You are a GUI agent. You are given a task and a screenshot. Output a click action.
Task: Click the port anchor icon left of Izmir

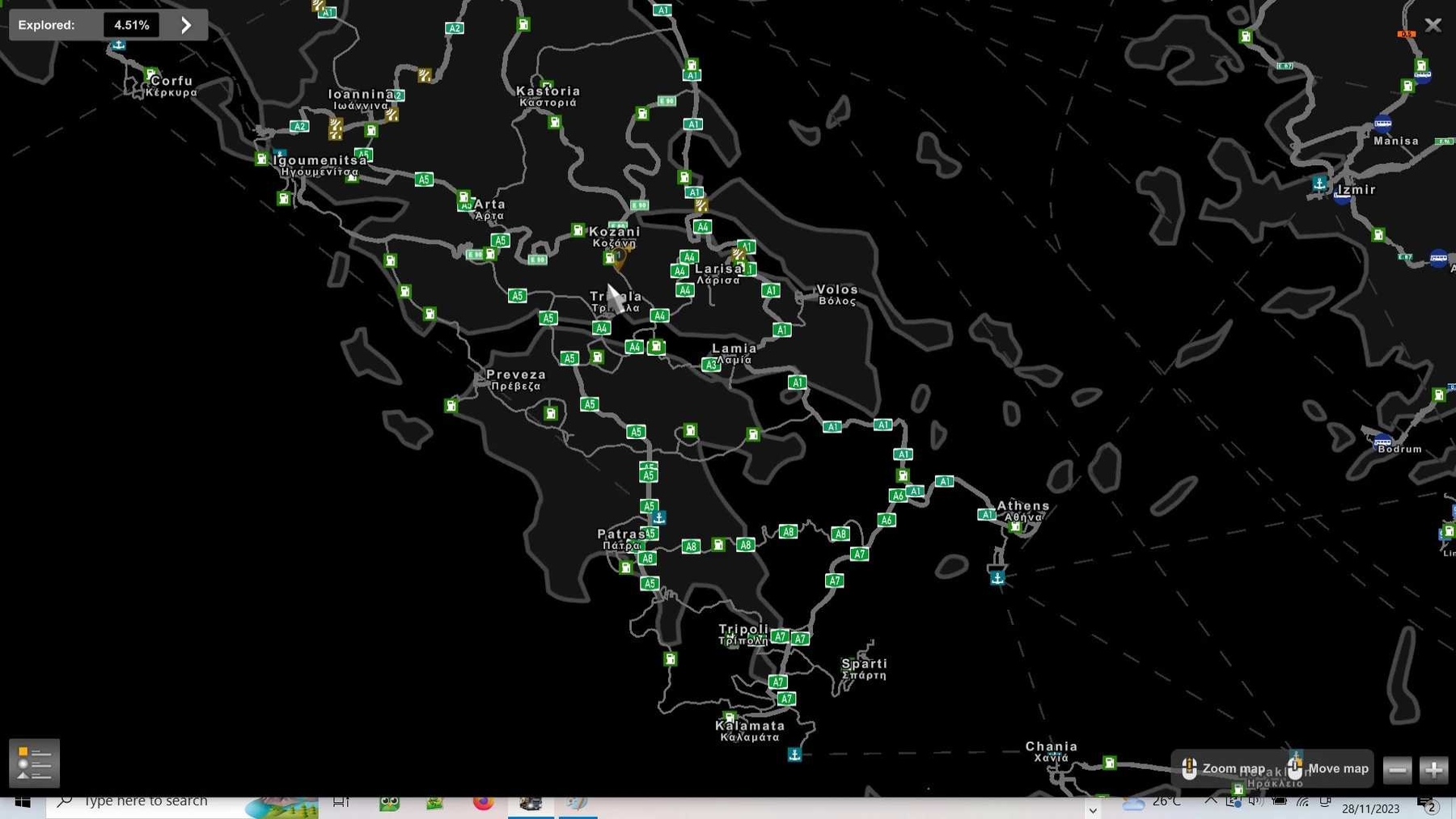point(1319,184)
